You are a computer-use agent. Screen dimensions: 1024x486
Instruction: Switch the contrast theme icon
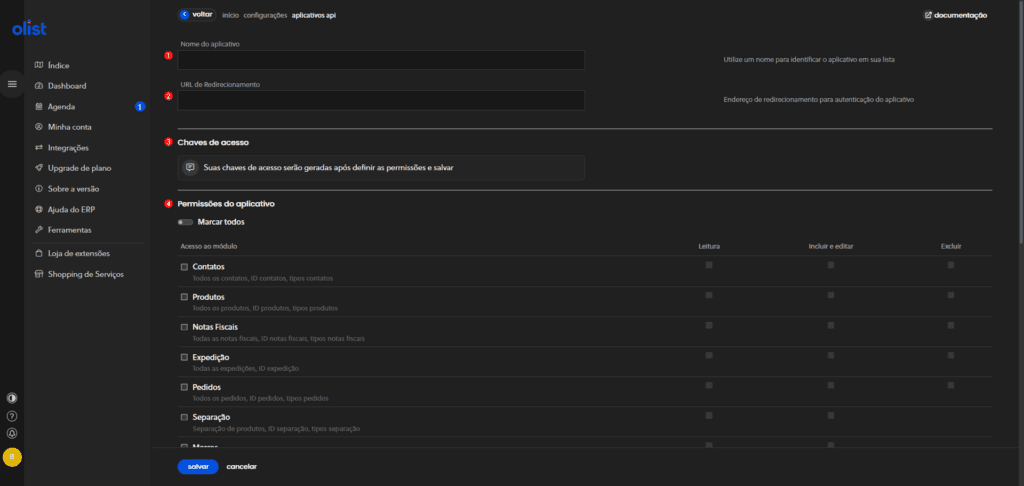(x=12, y=397)
